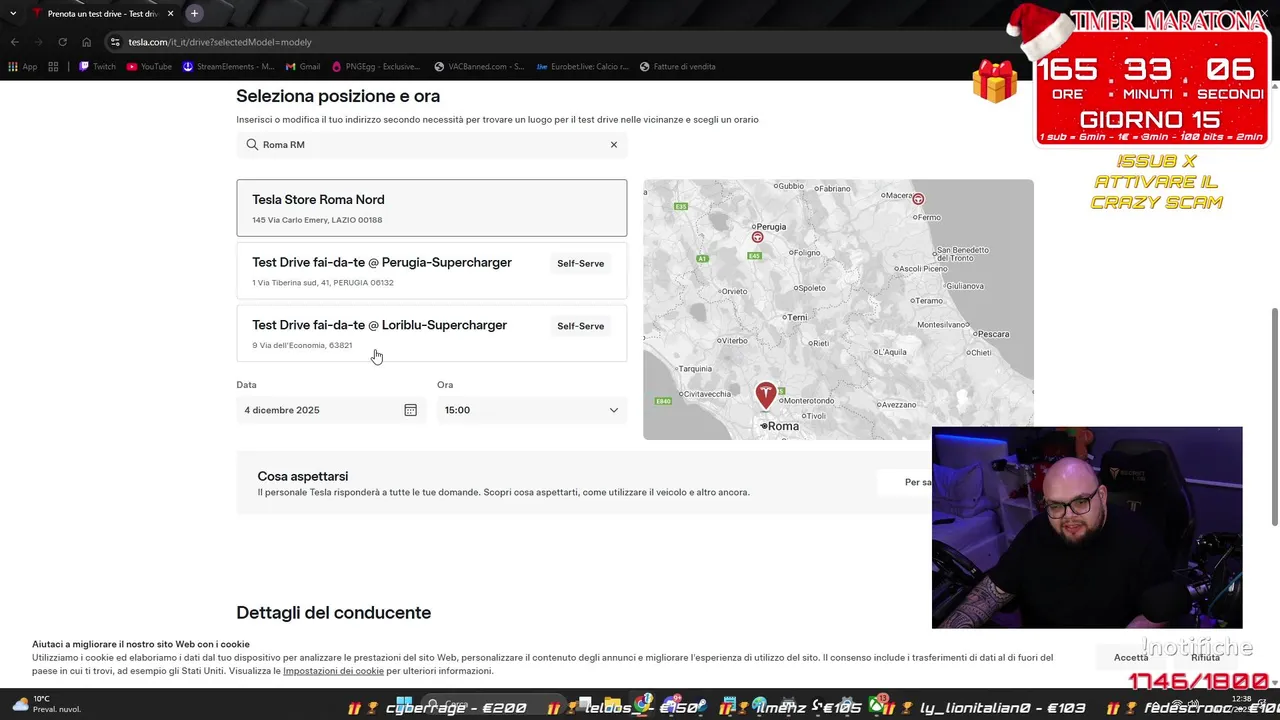Select Perugia-Supercharger self-serve test drive

pos(432,270)
